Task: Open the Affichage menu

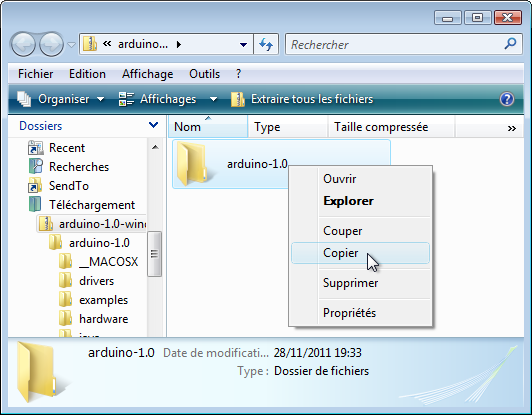Action: (x=148, y=74)
